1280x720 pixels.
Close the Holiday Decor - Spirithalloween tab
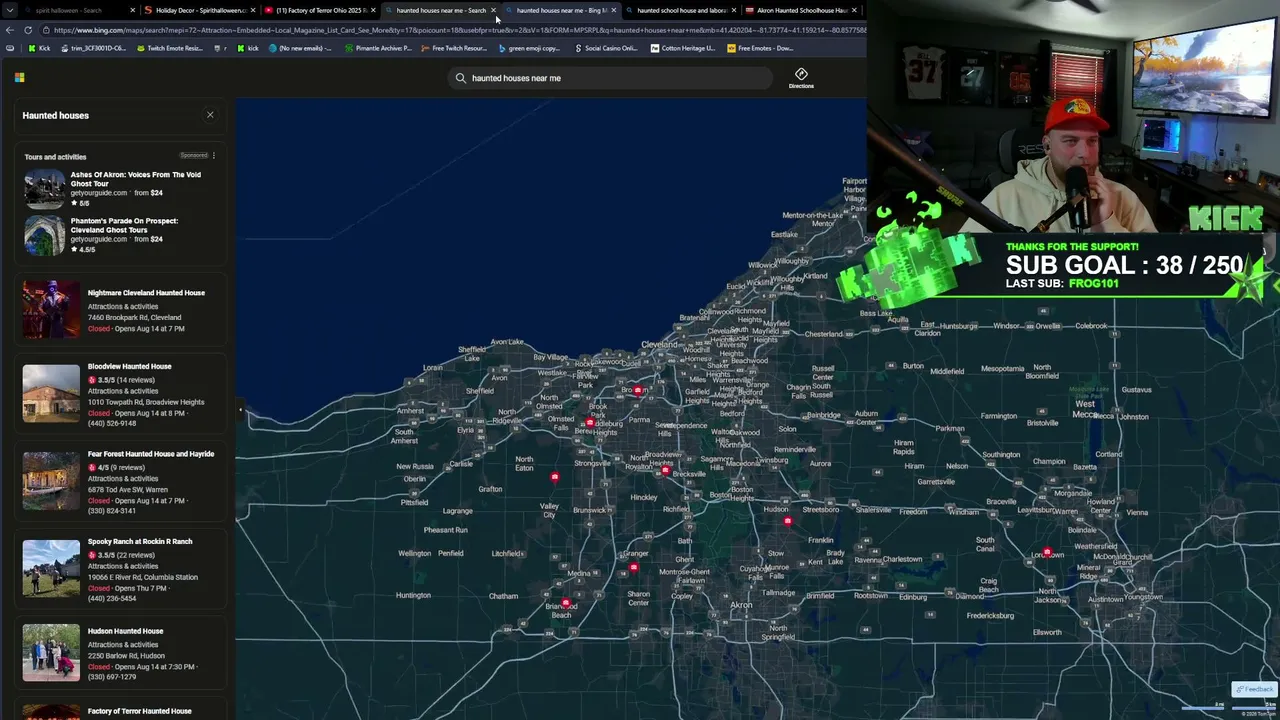[x=253, y=10]
